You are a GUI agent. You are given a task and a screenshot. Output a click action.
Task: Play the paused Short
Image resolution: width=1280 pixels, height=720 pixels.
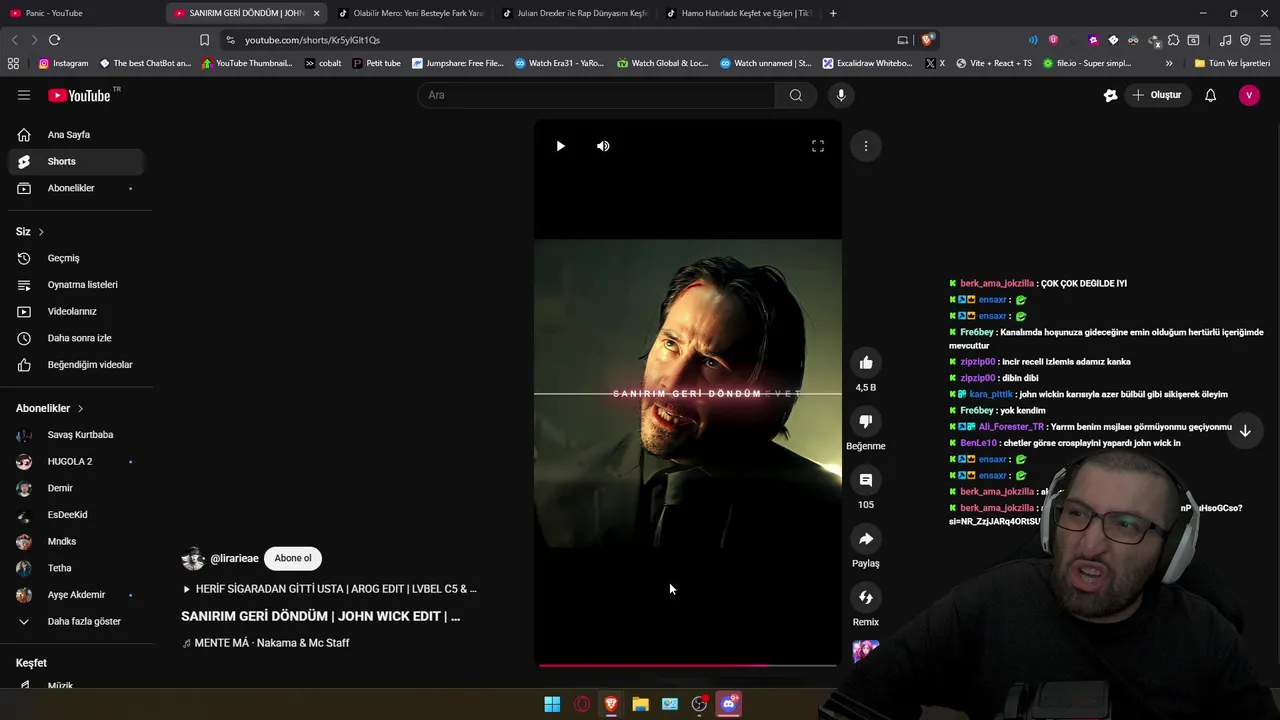click(560, 146)
